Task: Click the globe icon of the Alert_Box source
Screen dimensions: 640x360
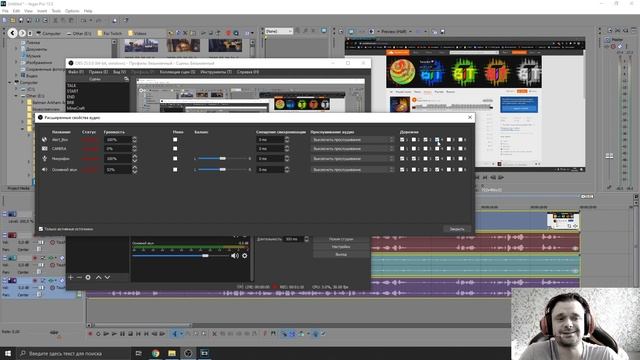Action: [44, 140]
